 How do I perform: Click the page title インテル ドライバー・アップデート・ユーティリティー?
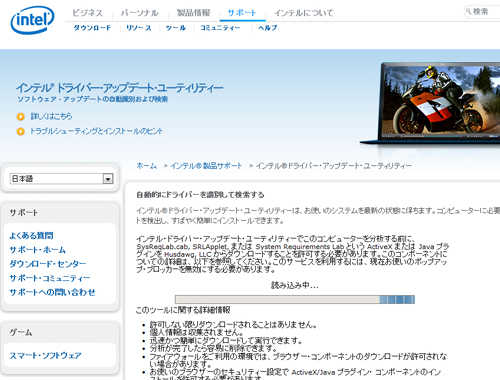[120, 88]
